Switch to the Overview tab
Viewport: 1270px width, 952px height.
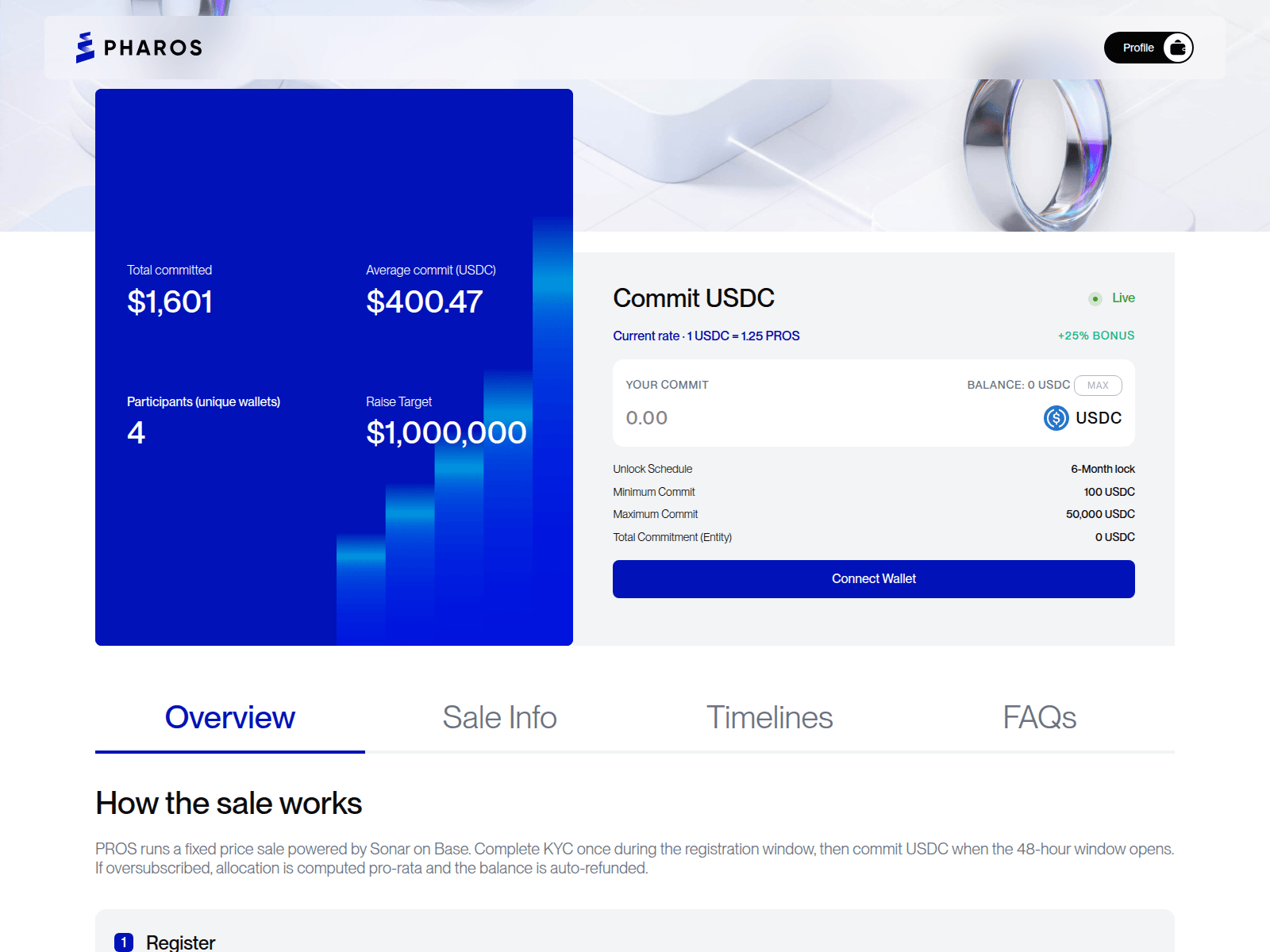(x=230, y=718)
